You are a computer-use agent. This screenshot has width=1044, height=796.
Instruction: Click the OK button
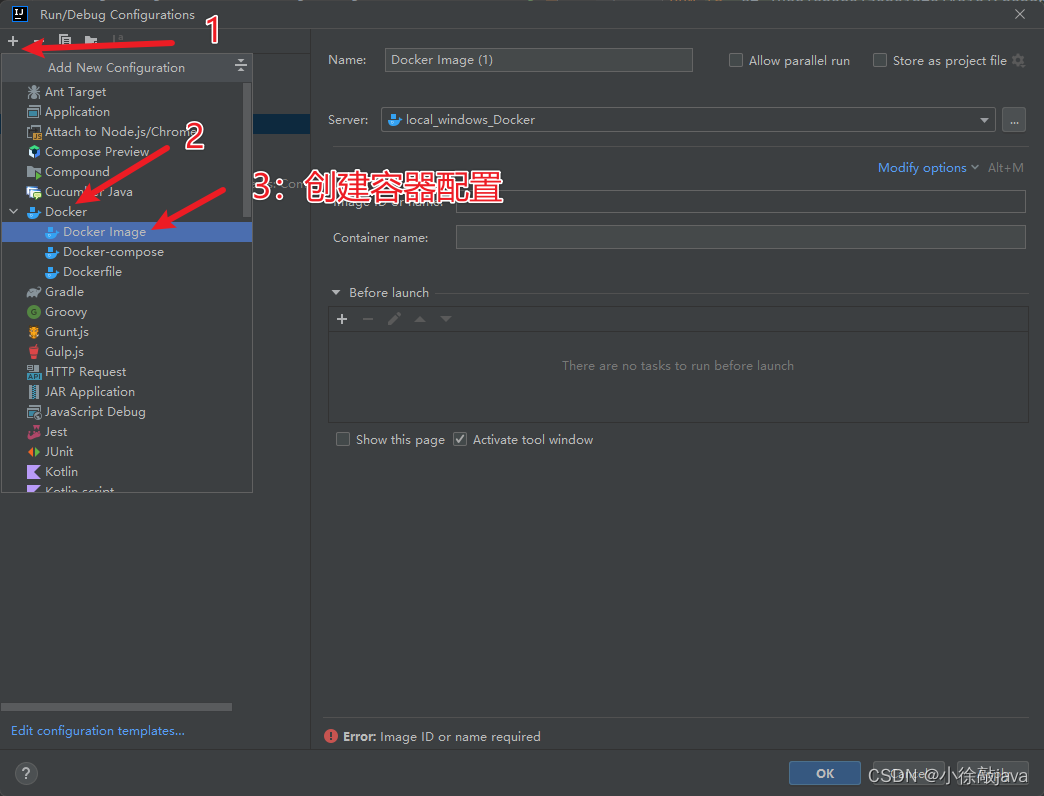[x=824, y=773]
